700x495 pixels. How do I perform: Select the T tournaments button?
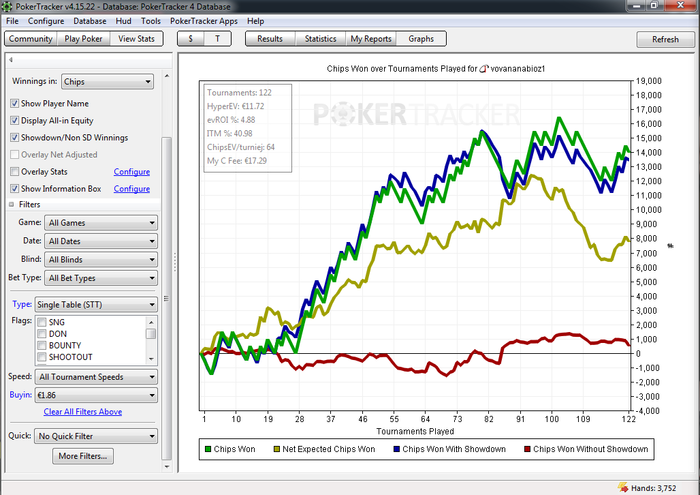click(217, 39)
